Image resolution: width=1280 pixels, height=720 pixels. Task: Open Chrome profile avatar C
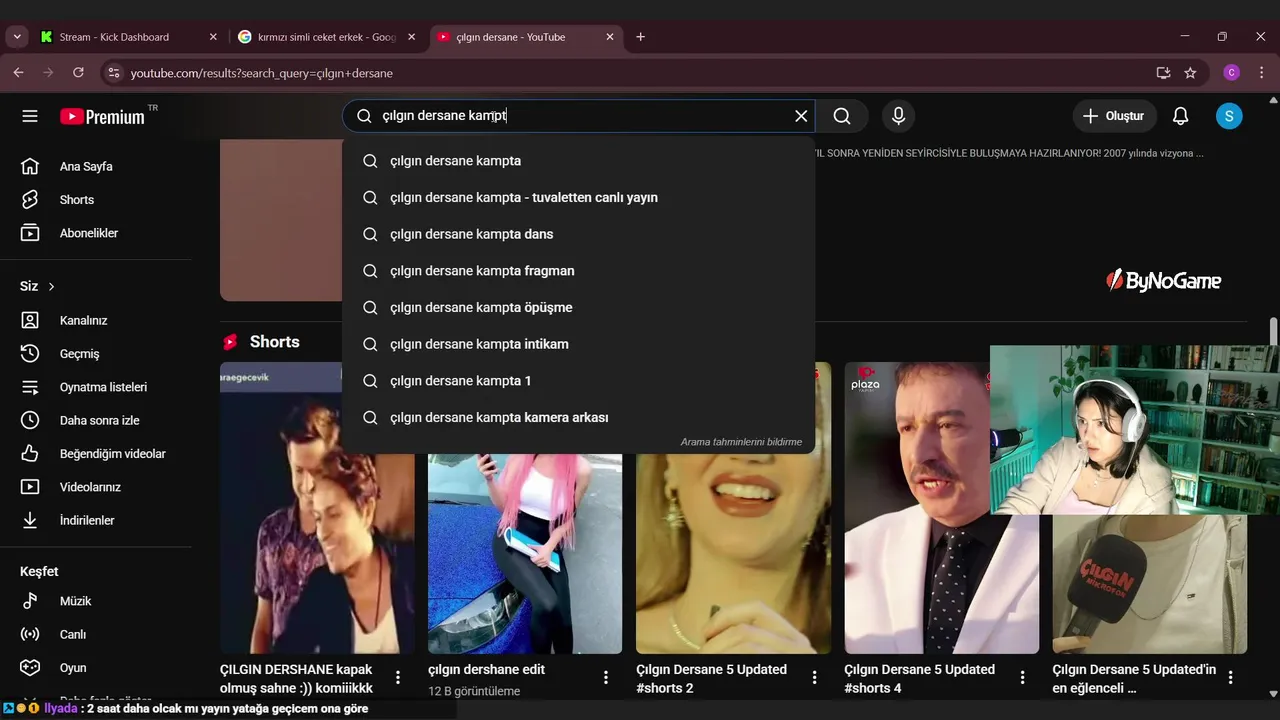pos(1232,73)
